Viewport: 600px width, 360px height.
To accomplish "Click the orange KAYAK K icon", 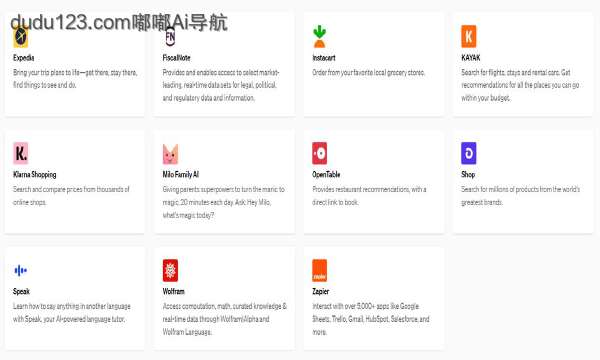I will tap(469, 36).
